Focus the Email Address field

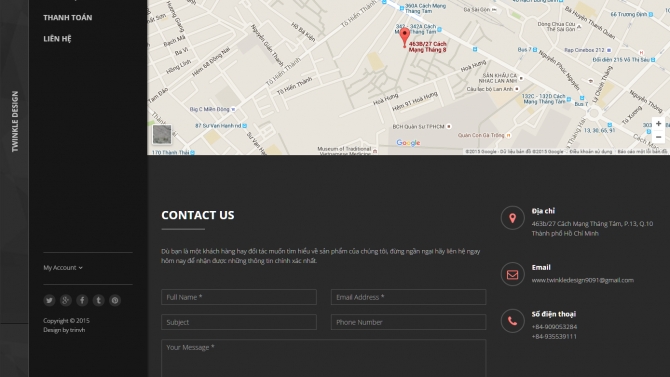408,297
